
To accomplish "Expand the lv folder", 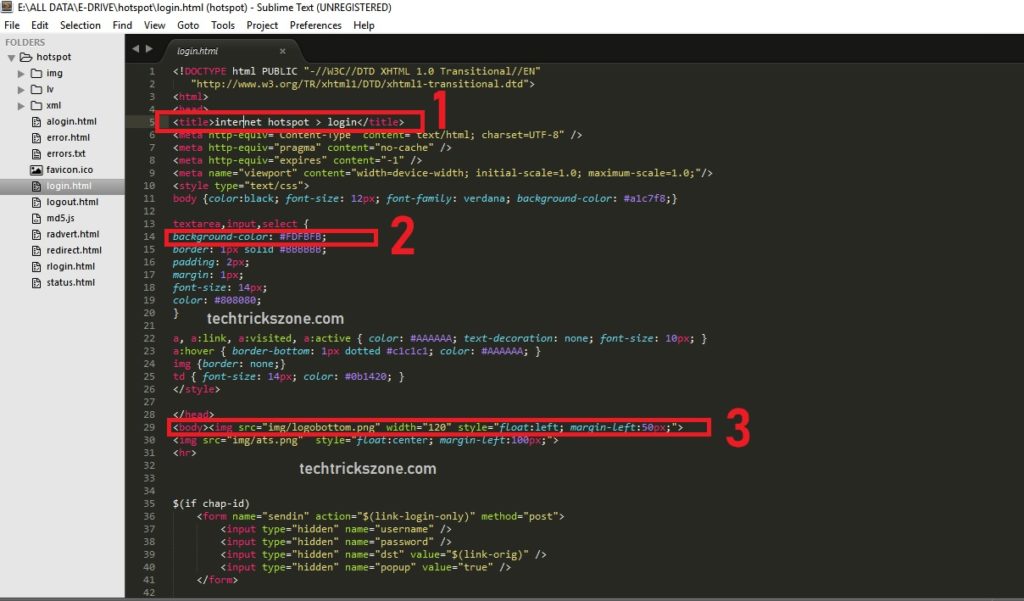I will [x=21, y=90].
